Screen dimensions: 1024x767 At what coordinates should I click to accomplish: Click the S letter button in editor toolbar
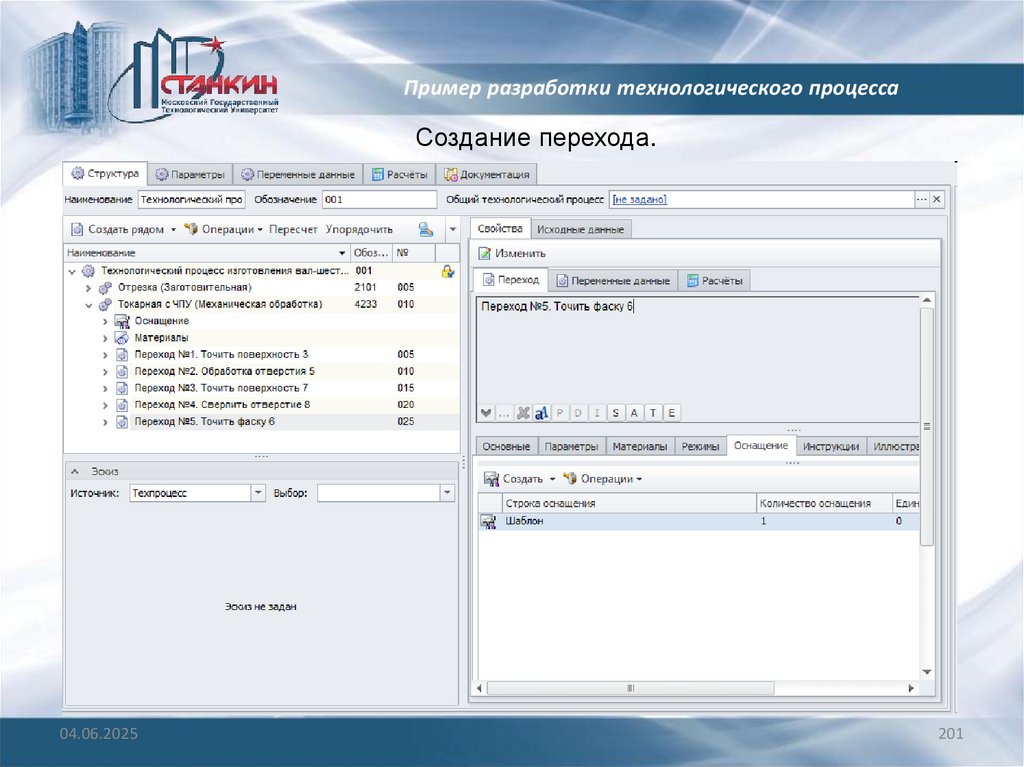pyautogui.click(x=615, y=413)
